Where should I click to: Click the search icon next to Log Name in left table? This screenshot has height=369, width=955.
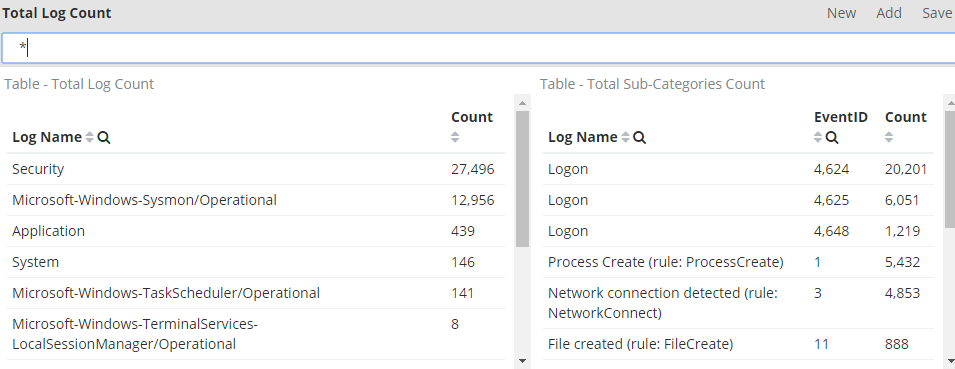(104, 138)
